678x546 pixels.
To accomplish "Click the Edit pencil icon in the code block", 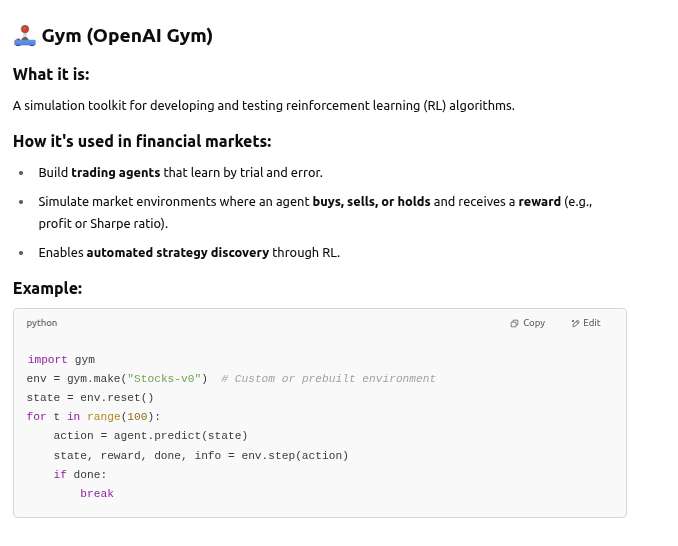I will 575,323.
